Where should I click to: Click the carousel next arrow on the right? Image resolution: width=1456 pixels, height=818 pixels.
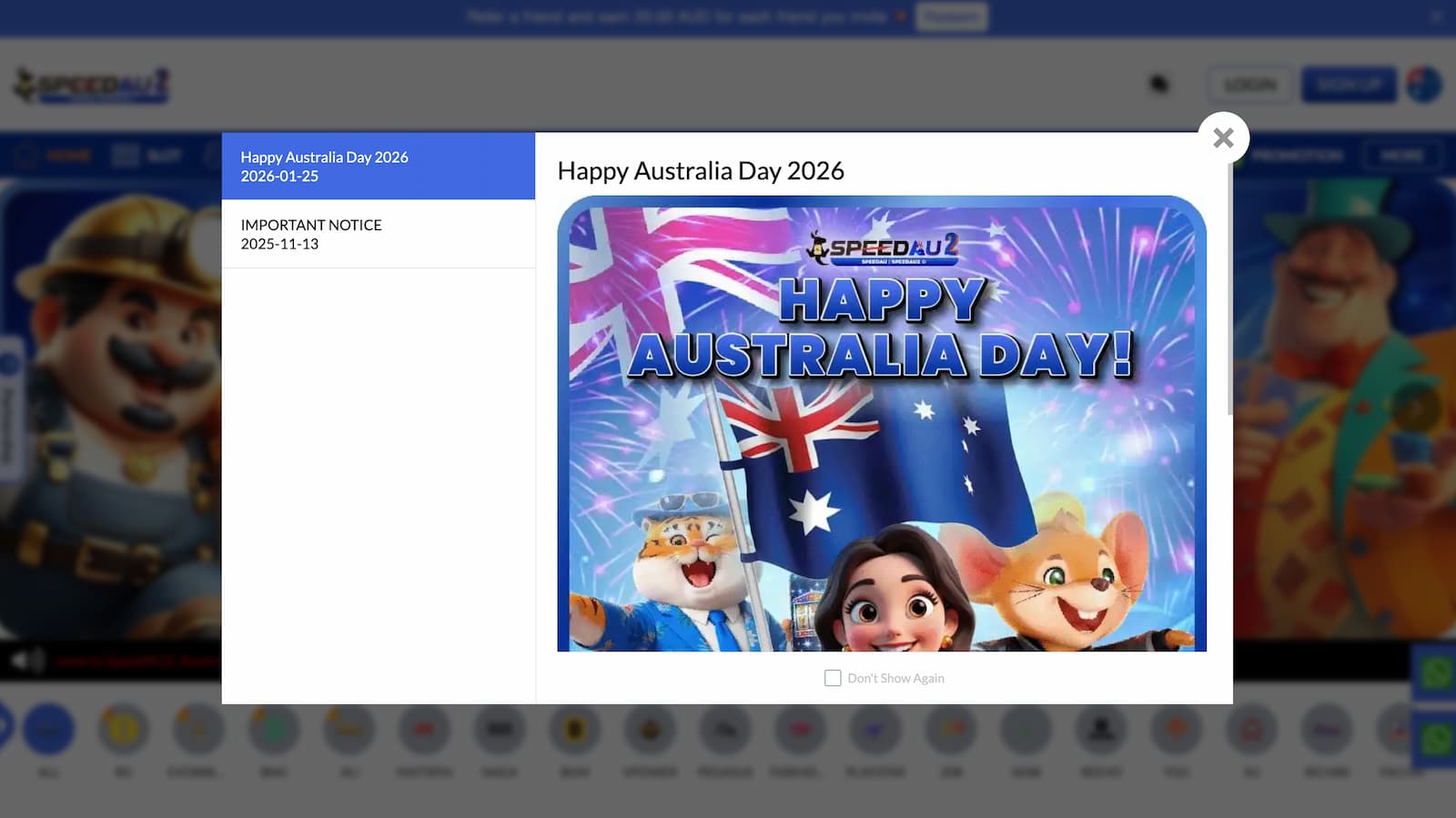click(1416, 409)
